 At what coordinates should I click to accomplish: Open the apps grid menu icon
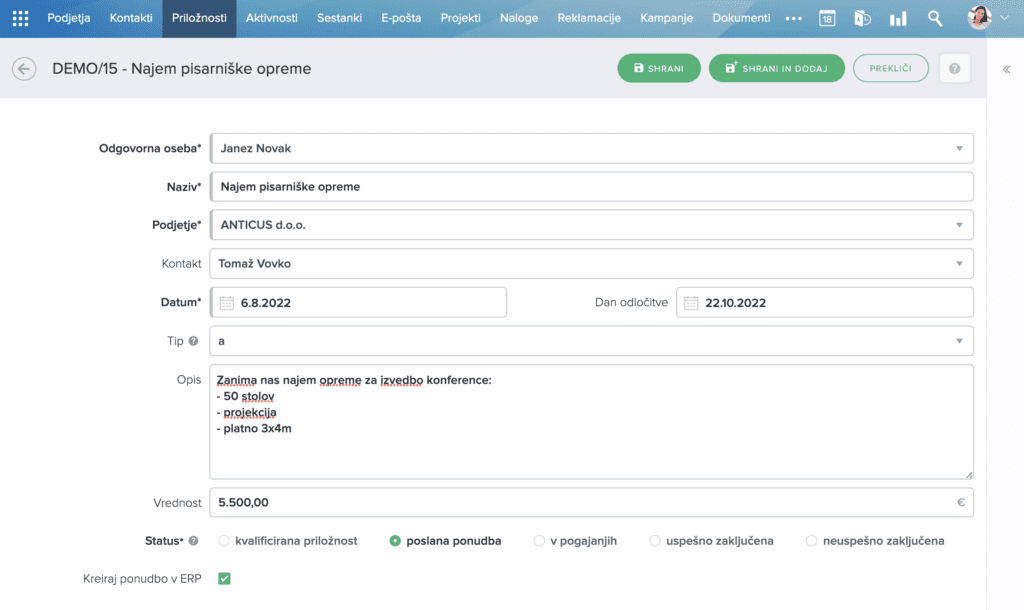[20, 18]
